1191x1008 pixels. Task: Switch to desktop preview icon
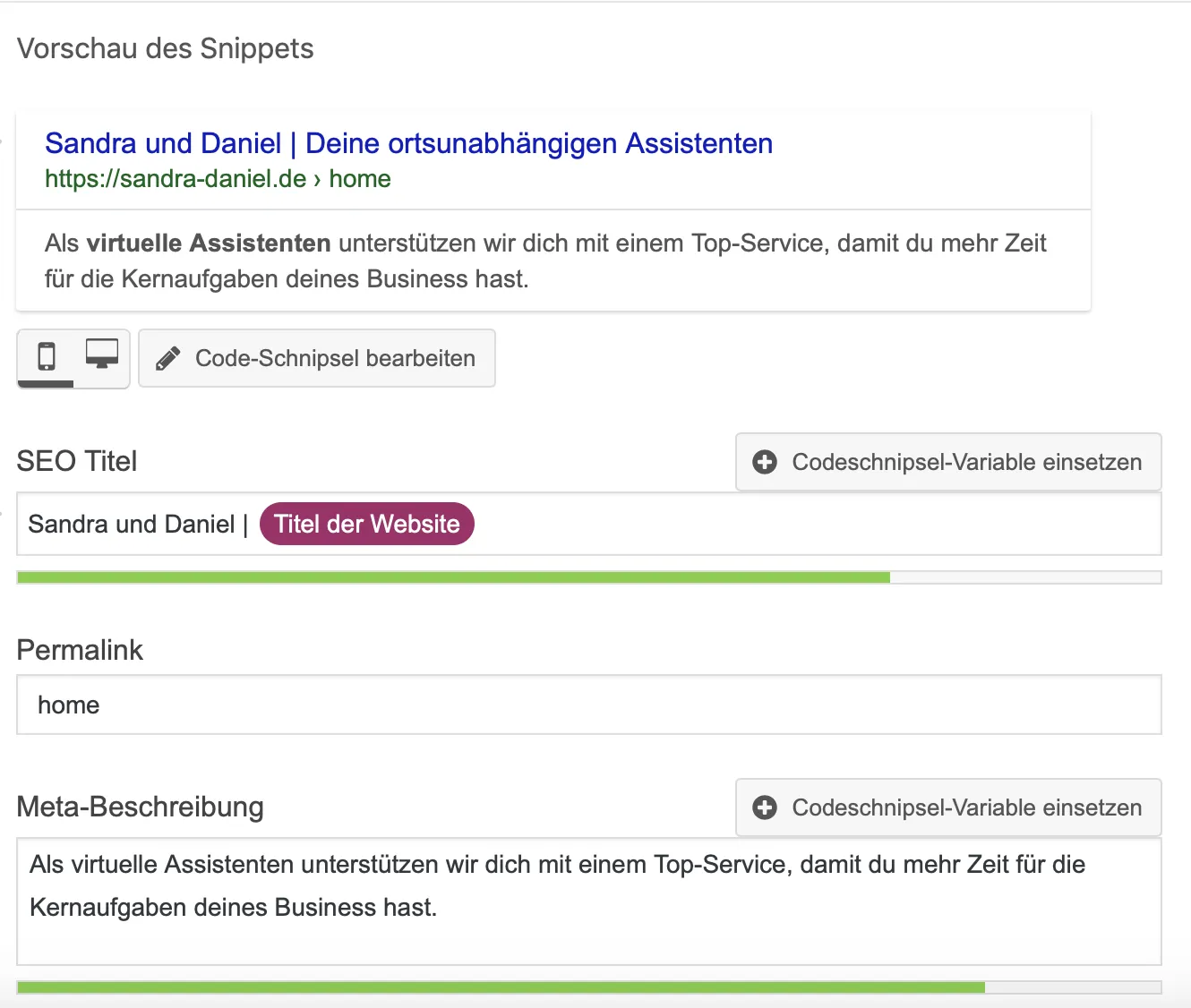tap(102, 354)
